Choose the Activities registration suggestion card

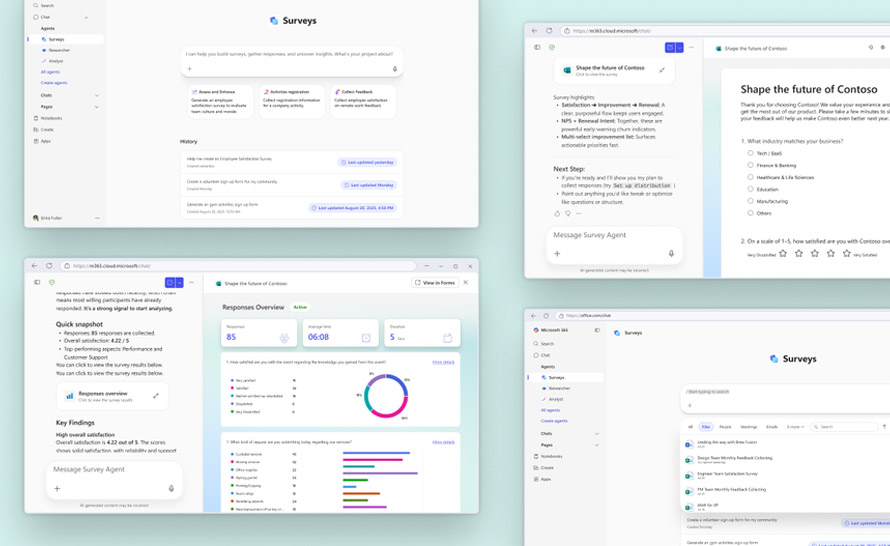coord(292,102)
